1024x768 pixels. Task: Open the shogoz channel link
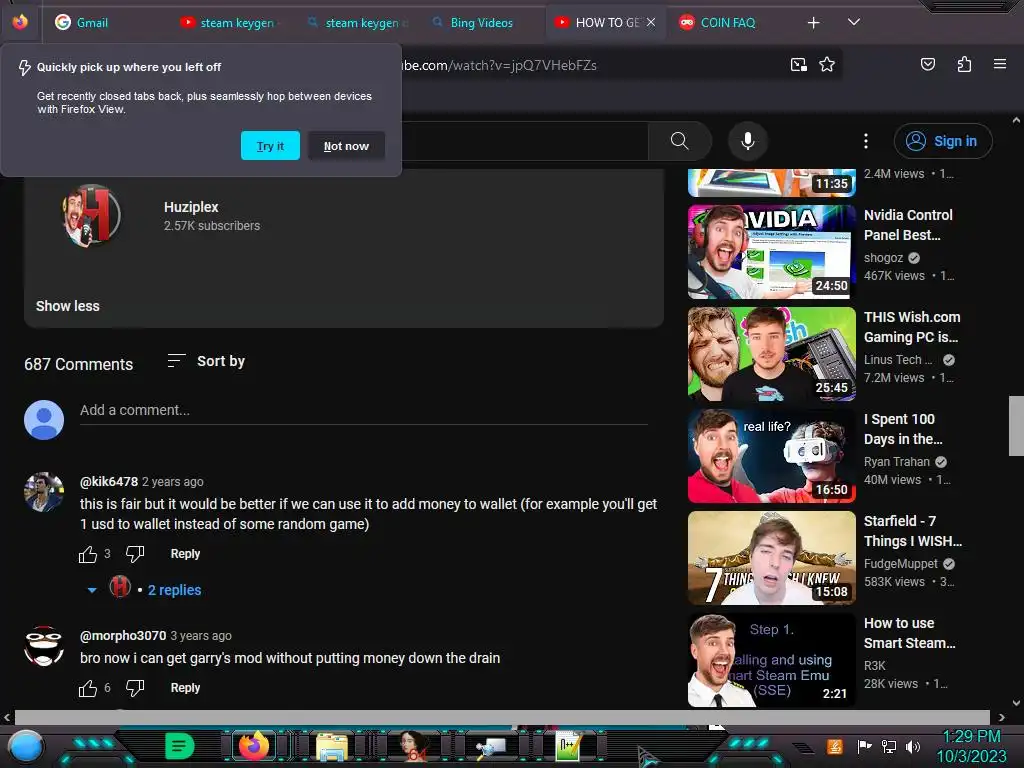coord(884,258)
